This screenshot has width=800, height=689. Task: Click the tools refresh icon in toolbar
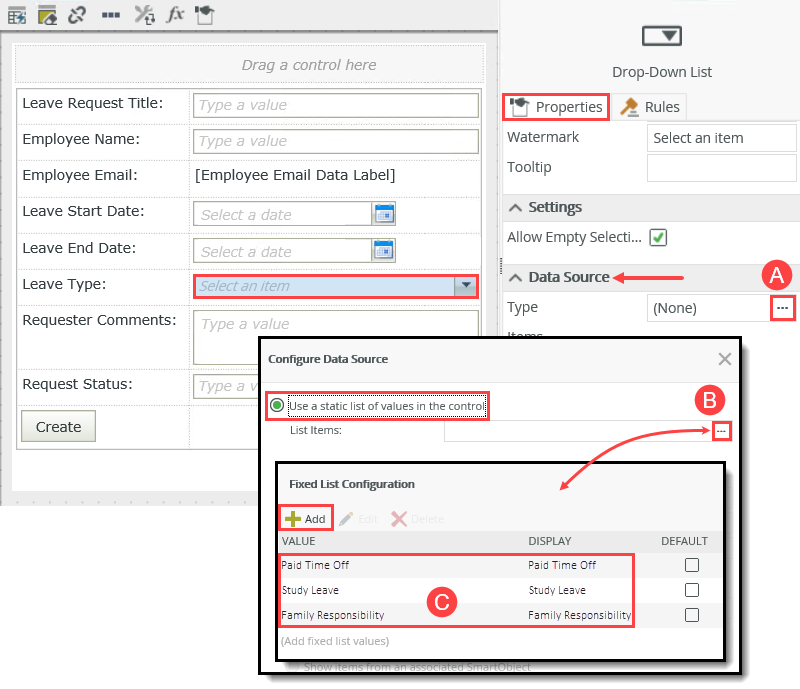click(x=144, y=15)
